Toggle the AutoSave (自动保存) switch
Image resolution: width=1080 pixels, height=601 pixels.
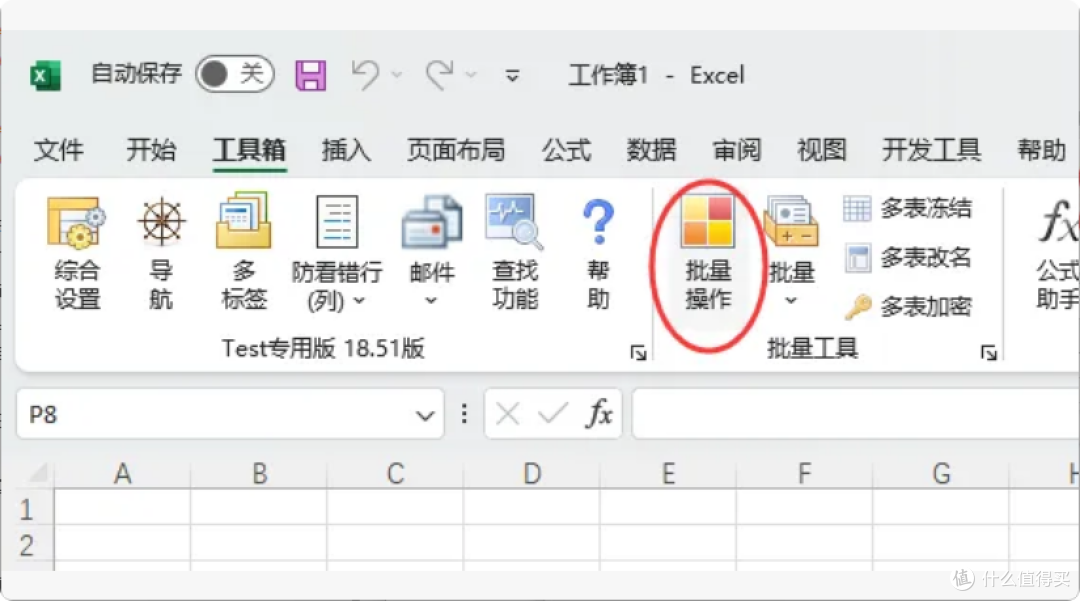click(x=235, y=74)
